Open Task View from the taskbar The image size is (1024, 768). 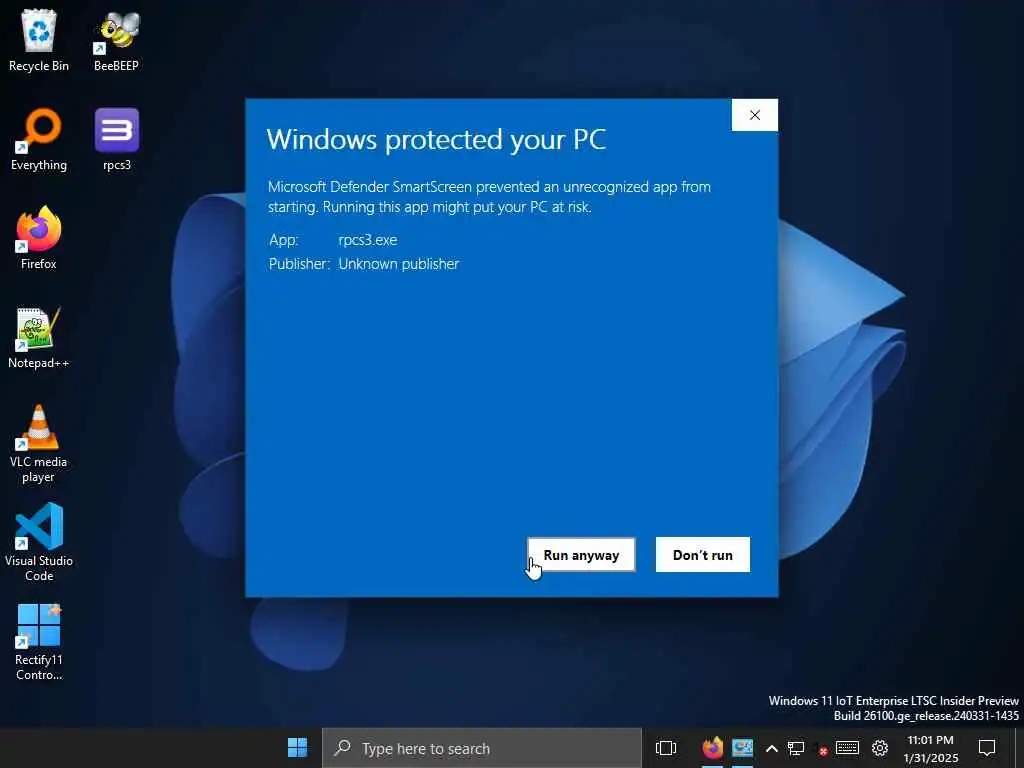pos(665,748)
